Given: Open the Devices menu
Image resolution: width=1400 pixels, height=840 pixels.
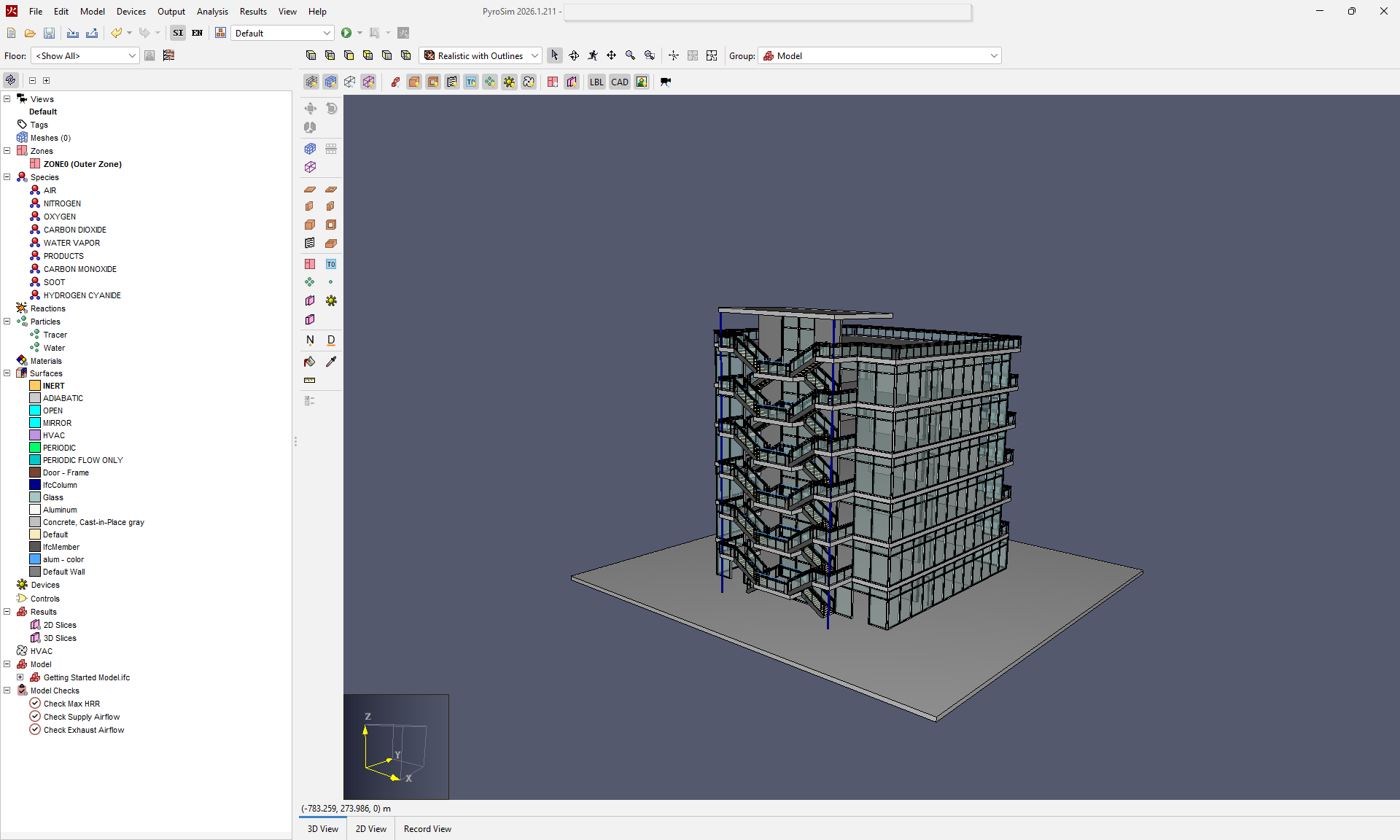Looking at the screenshot, I should click(x=131, y=11).
